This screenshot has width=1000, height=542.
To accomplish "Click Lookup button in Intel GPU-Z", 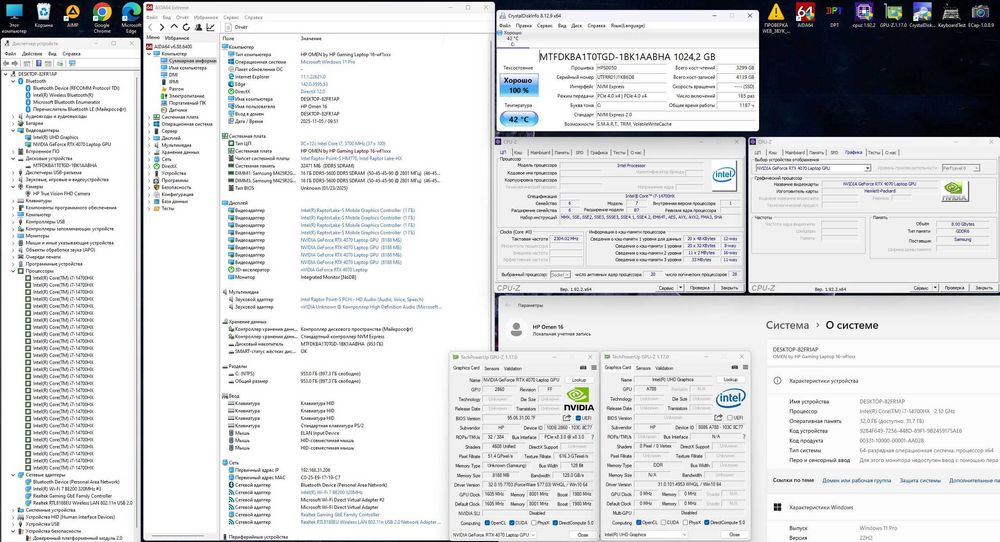I will [730, 379].
